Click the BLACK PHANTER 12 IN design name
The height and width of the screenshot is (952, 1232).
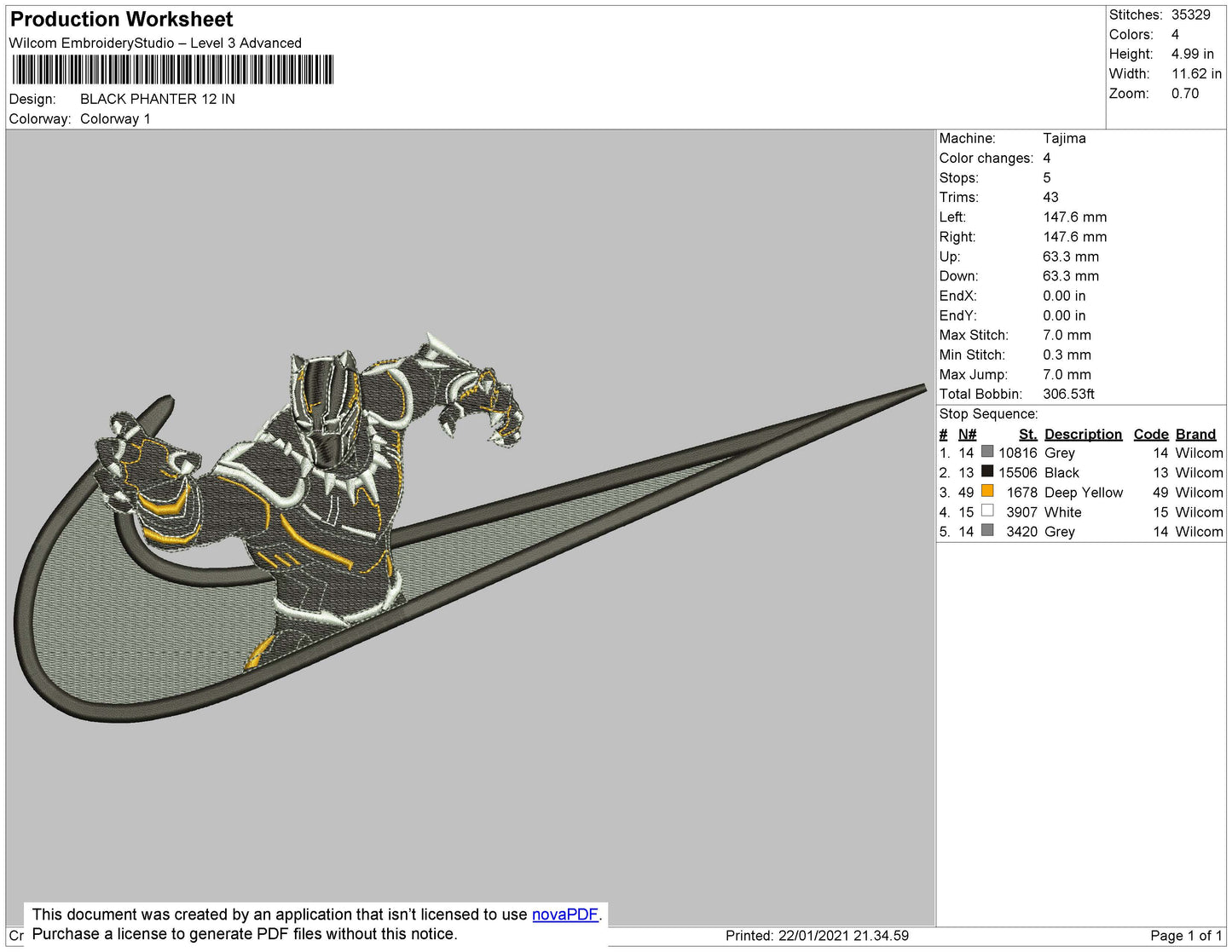click(158, 99)
